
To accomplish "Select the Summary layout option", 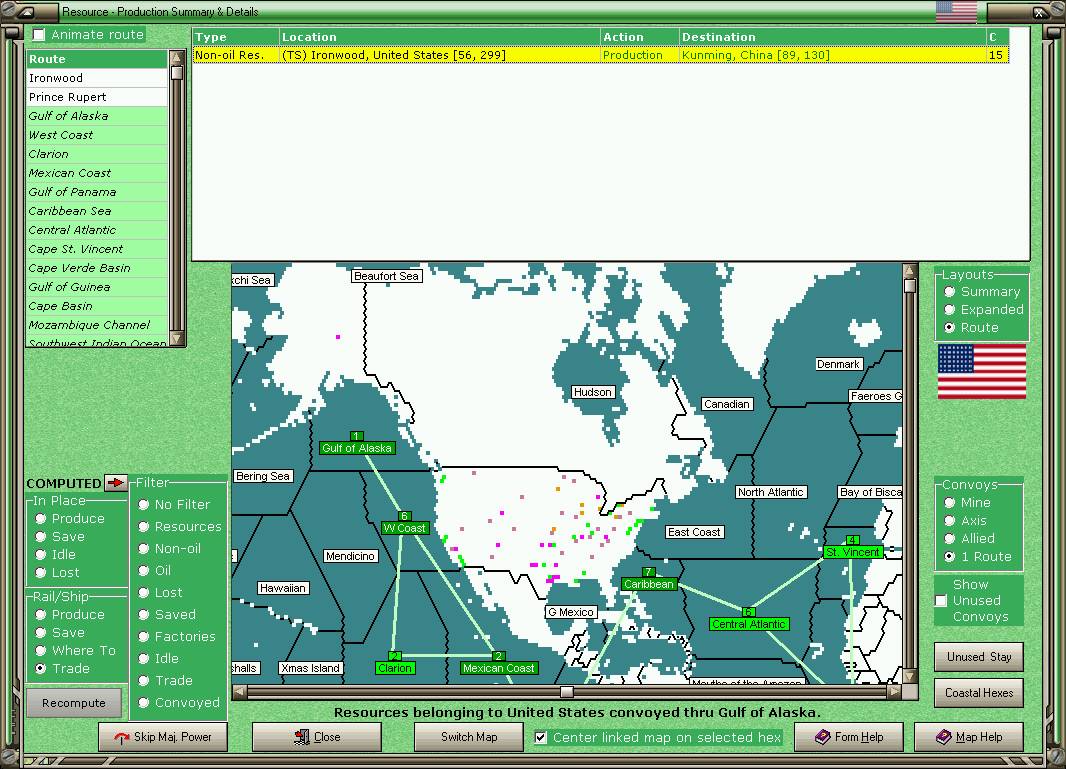I will tap(950, 292).
